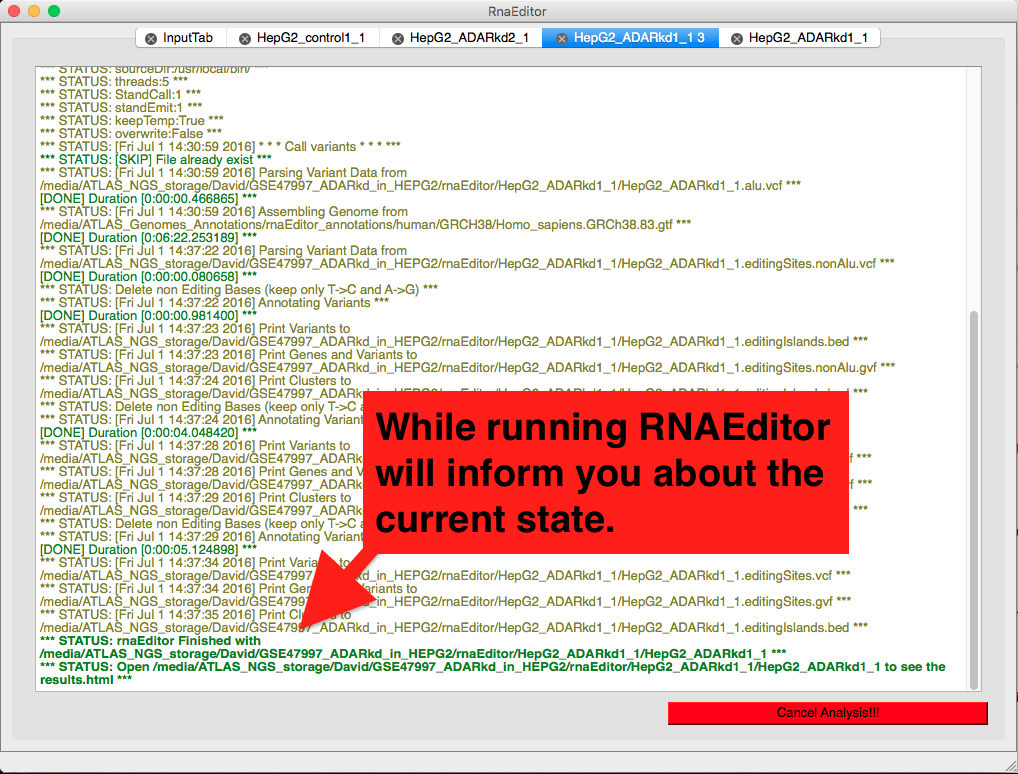Click the red close window button
Viewport: 1018px width, 774px height.
14,11
